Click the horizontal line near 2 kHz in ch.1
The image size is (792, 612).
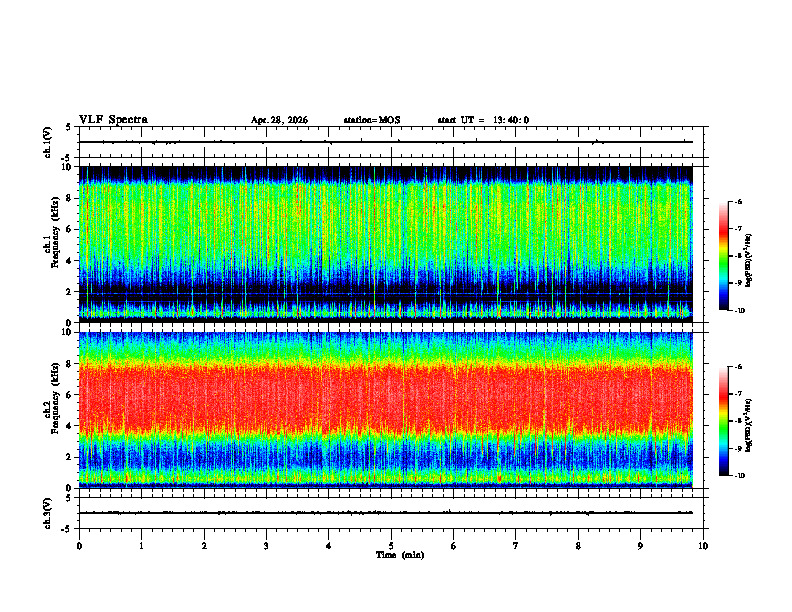coord(386,293)
